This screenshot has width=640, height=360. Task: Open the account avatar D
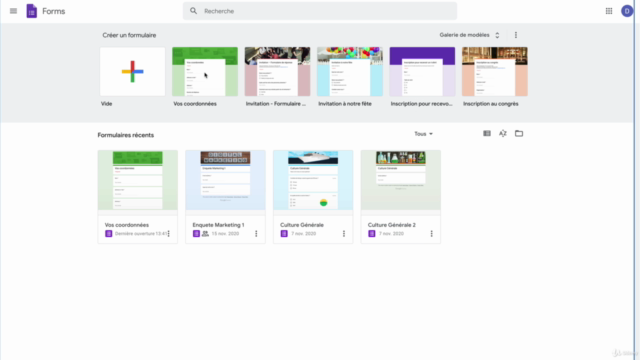627,11
